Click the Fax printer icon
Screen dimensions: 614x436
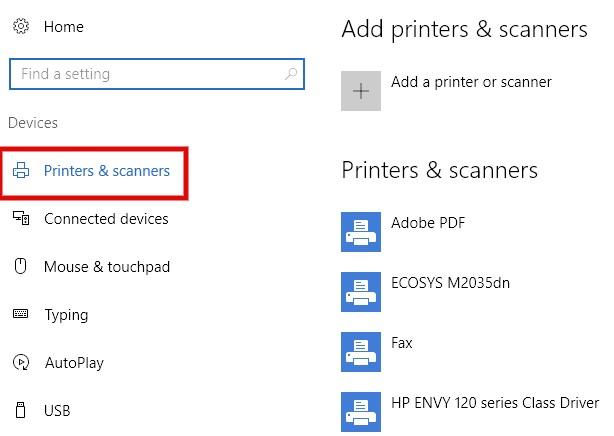[x=360, y=352]
